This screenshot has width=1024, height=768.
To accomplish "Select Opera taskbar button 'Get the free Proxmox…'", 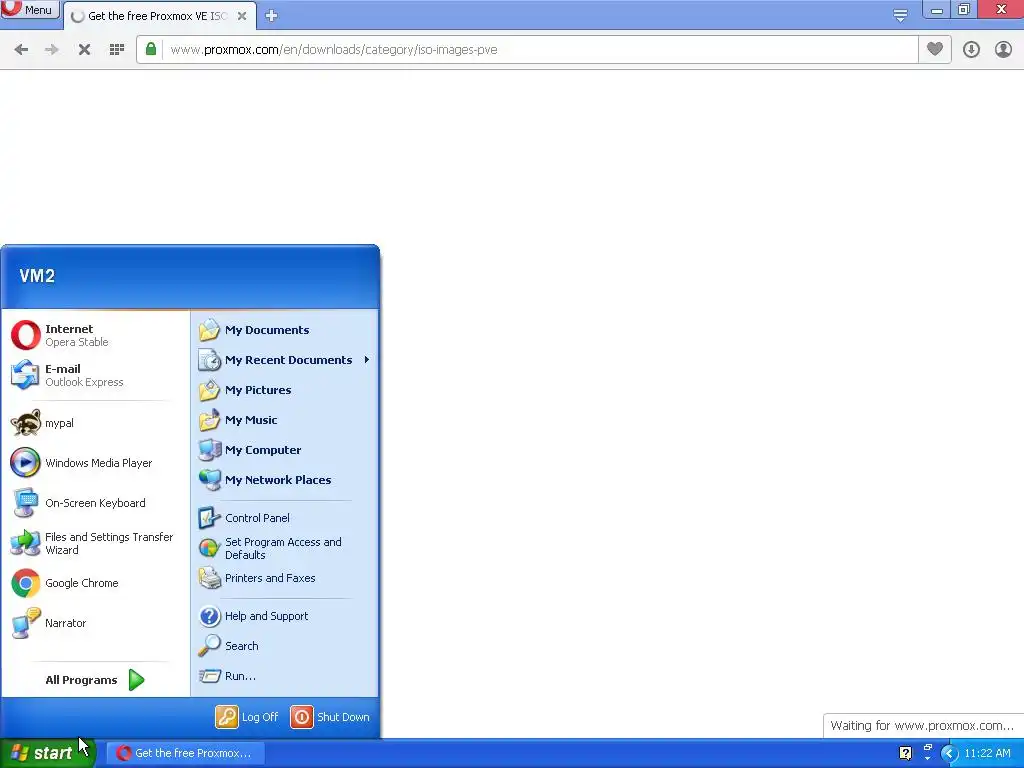I will [x=185, y=753].
